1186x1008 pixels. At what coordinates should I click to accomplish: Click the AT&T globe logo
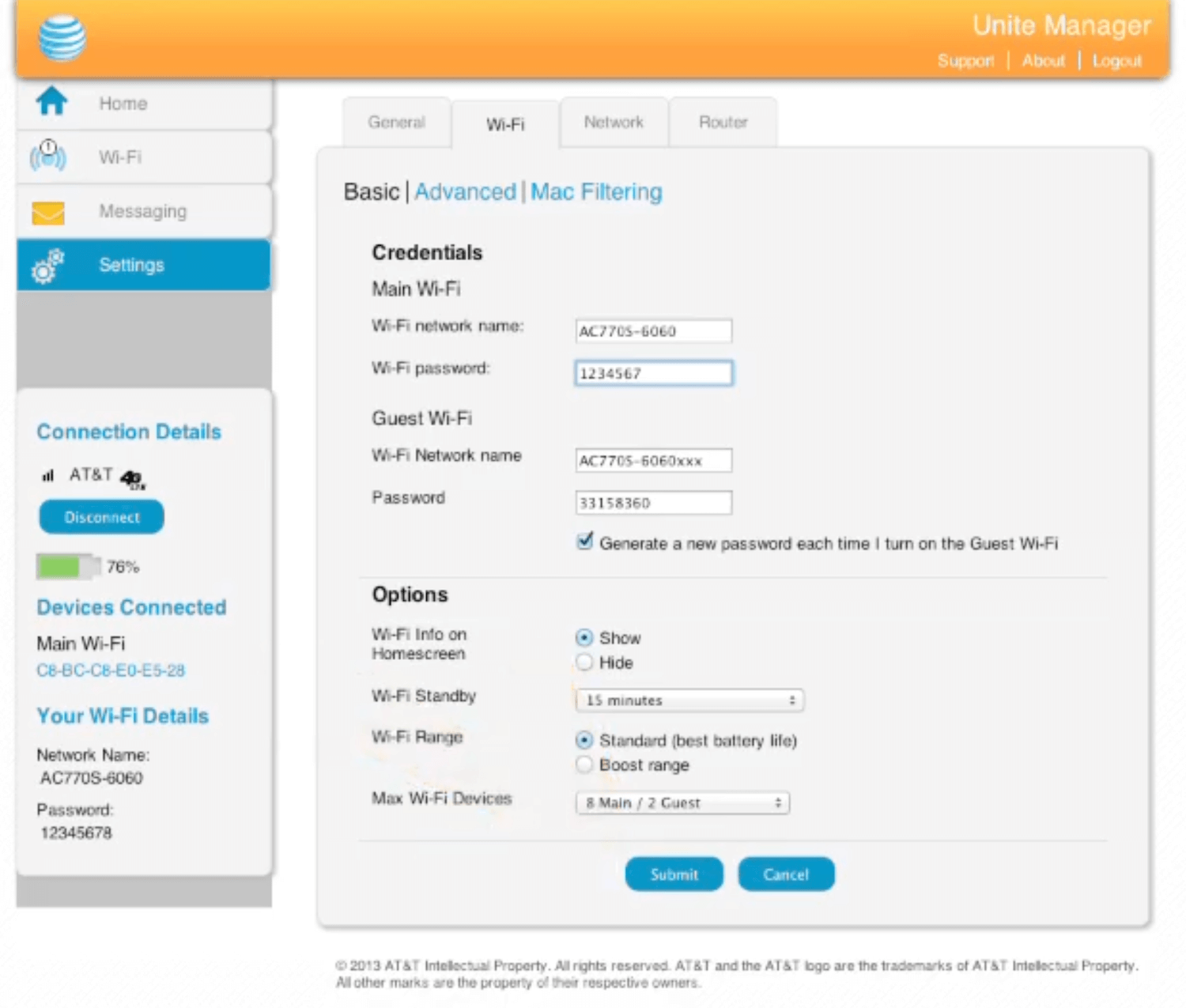62,38
